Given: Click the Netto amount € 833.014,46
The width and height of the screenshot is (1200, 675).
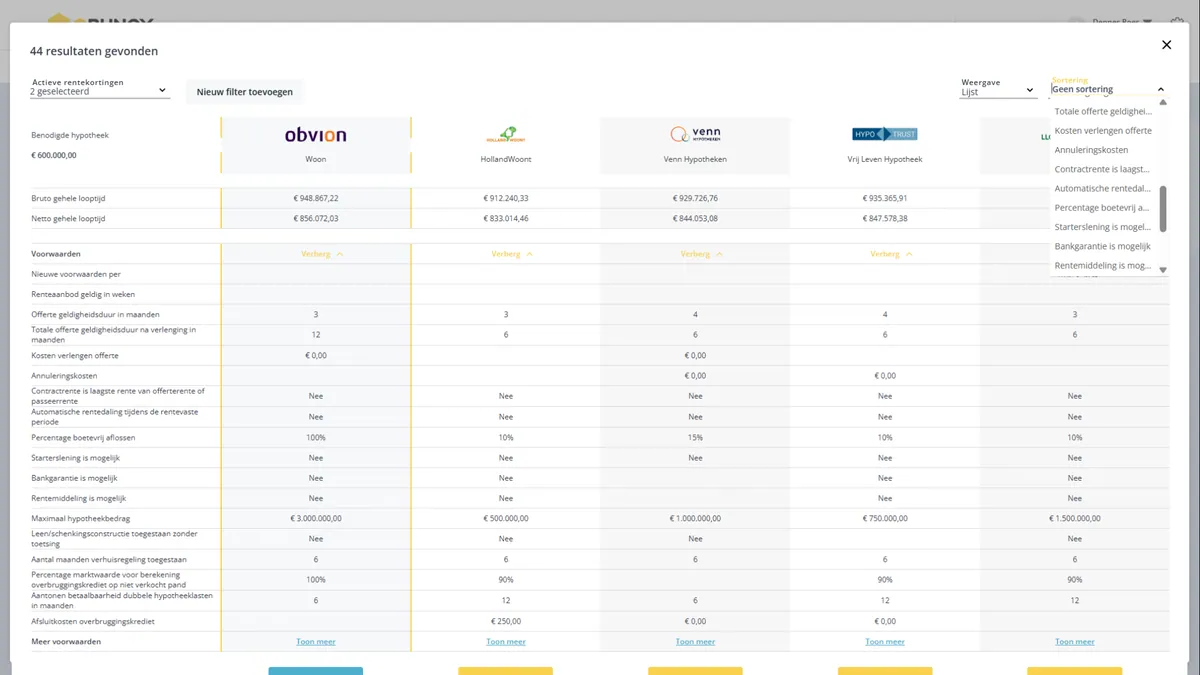Looking at the screenshot, I should 506,218.
